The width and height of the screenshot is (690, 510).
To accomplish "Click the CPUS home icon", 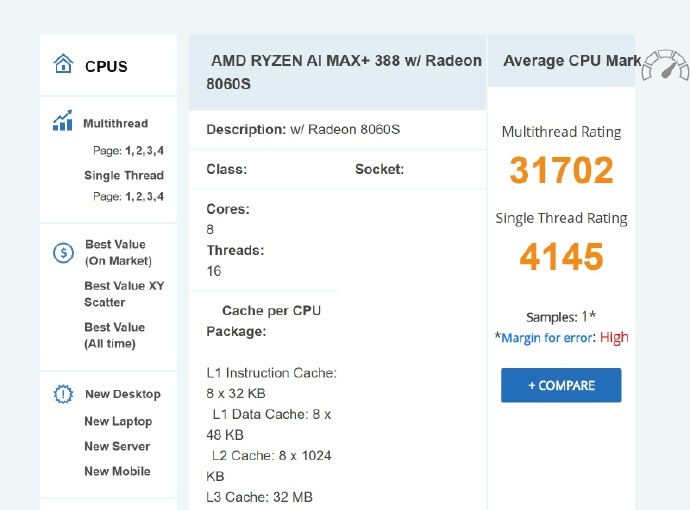I will (63, 65).
